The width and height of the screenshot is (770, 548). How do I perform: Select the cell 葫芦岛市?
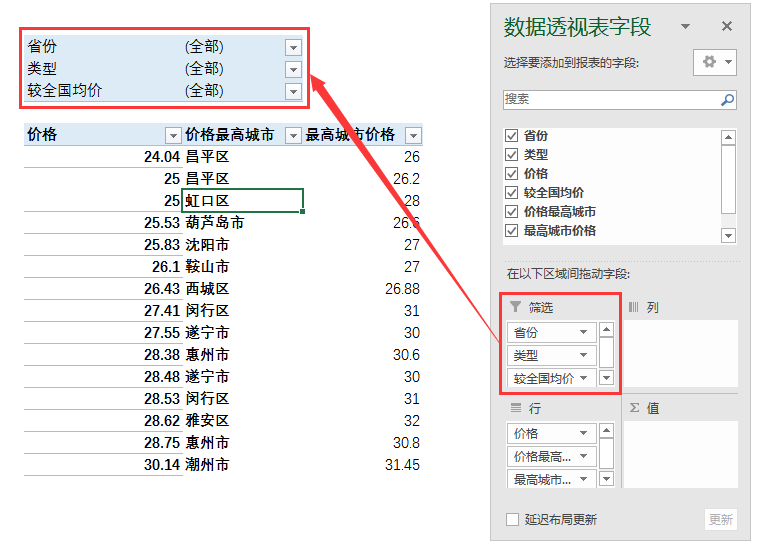click(x=243, y=222)
